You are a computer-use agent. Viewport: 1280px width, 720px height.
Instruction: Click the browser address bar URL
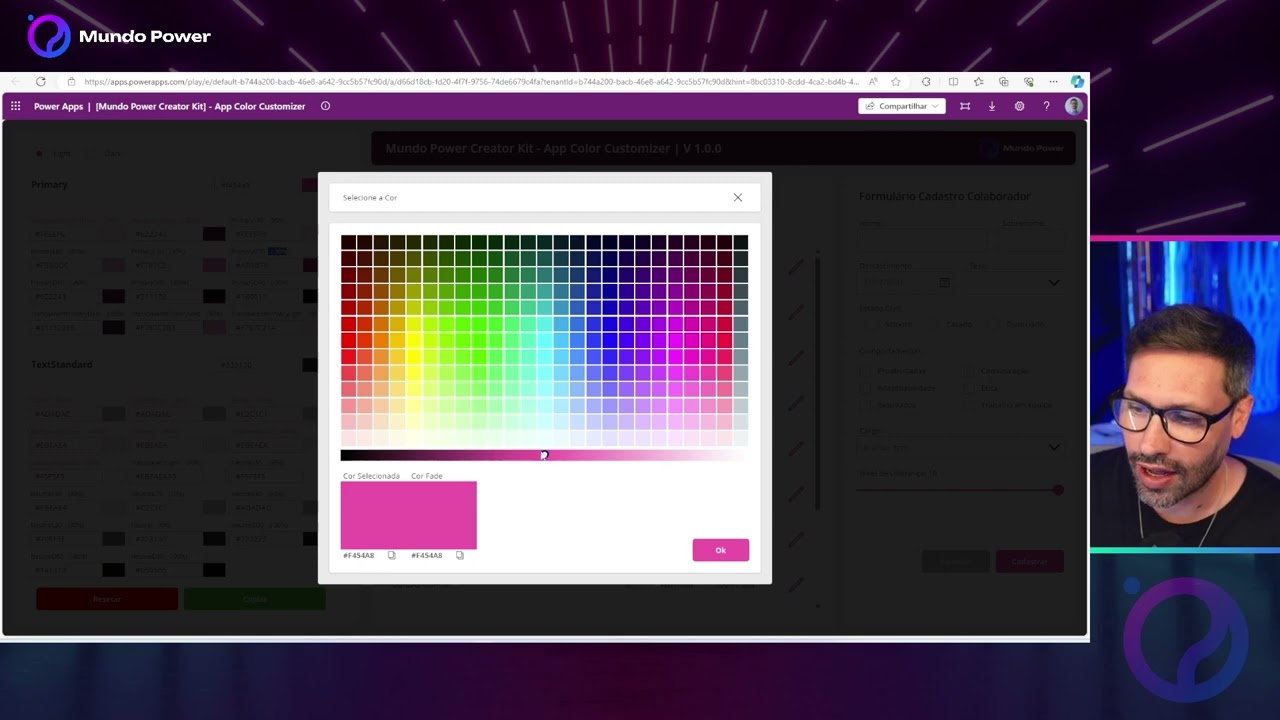[470, 82]
